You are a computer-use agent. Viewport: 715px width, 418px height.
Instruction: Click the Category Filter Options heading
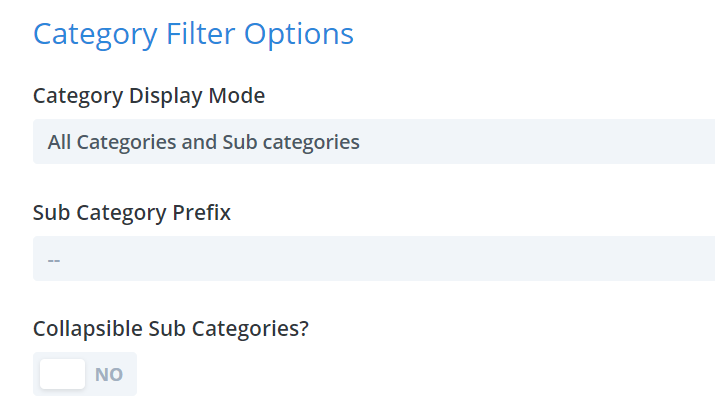coord(193,34)
